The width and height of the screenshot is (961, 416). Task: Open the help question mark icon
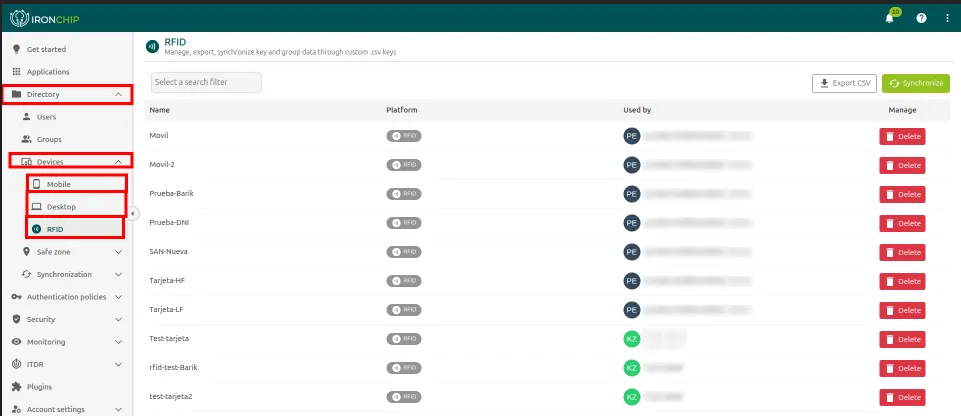[921, 18]
